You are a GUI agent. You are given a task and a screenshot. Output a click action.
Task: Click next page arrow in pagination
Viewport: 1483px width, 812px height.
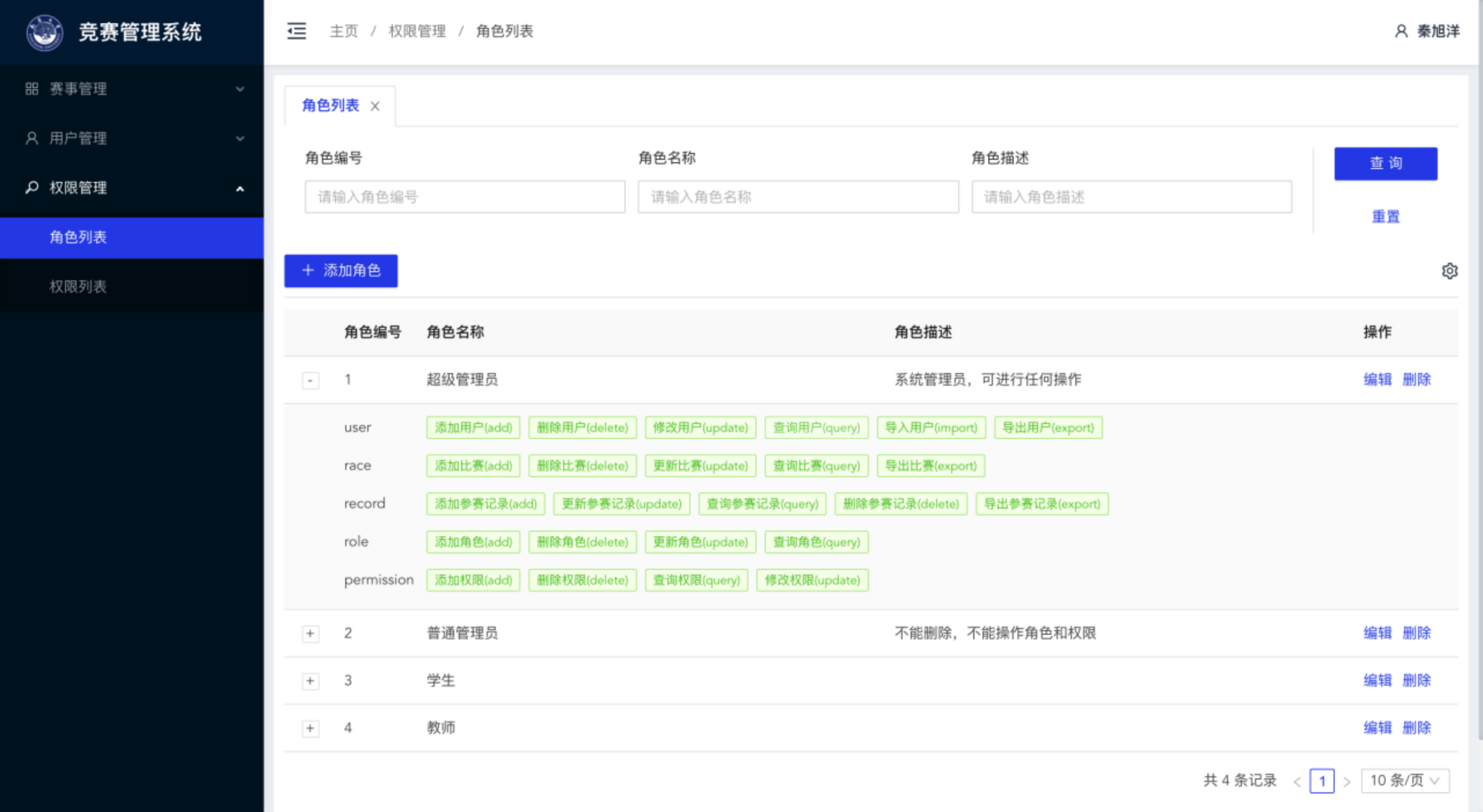click(1347, 781)
